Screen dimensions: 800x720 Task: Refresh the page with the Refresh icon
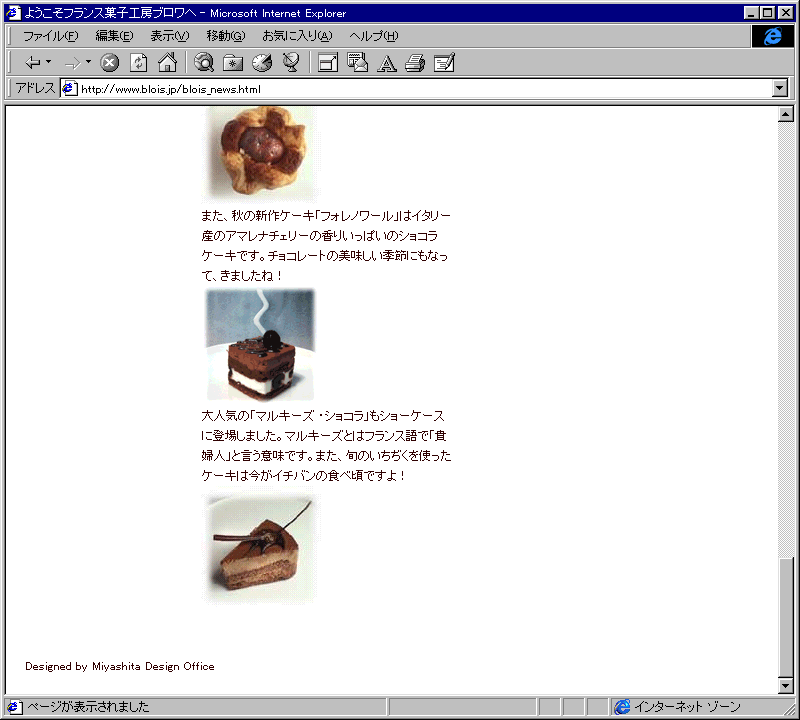tap(138, 63)
